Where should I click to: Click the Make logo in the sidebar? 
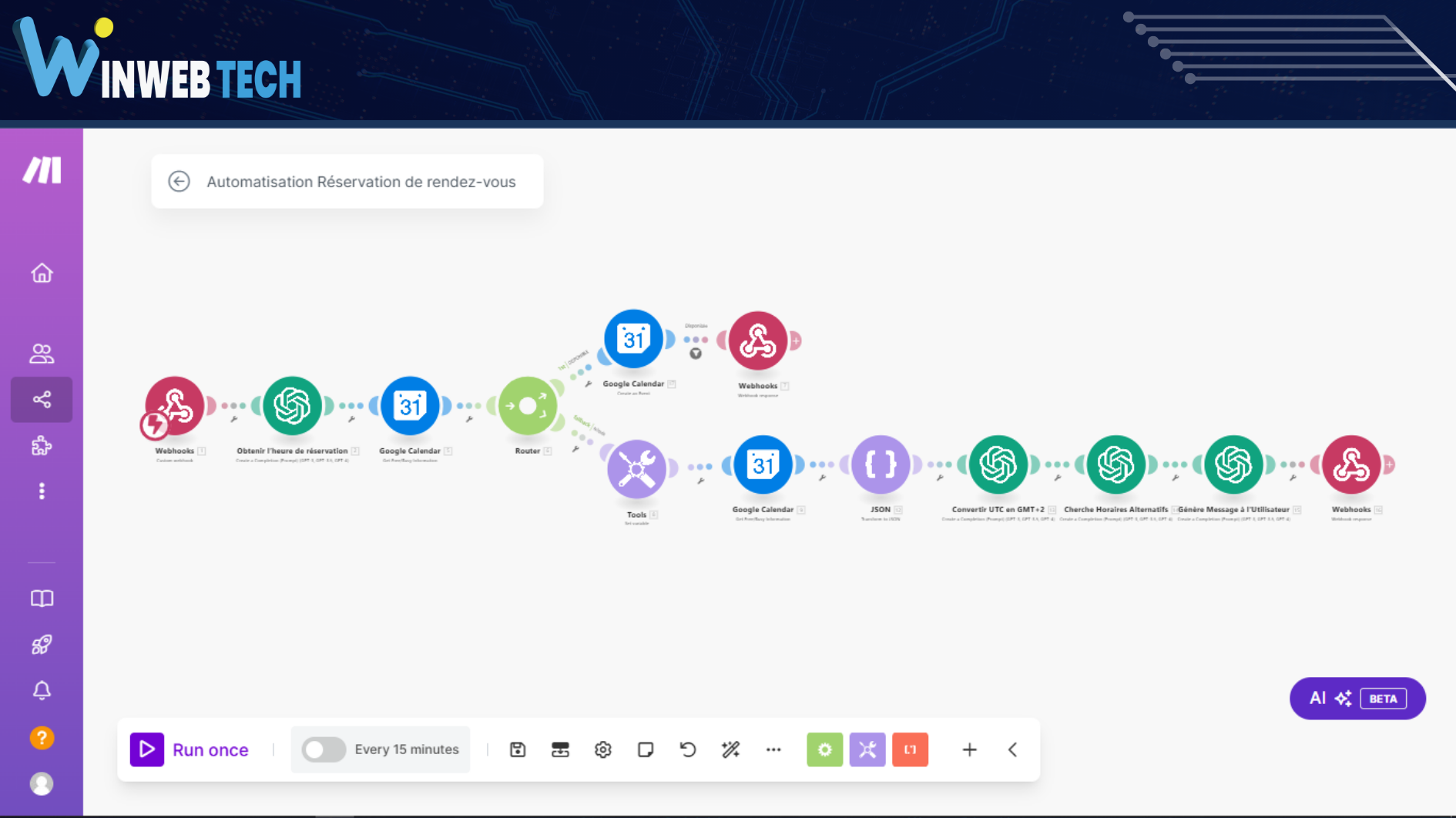point(42,170)
